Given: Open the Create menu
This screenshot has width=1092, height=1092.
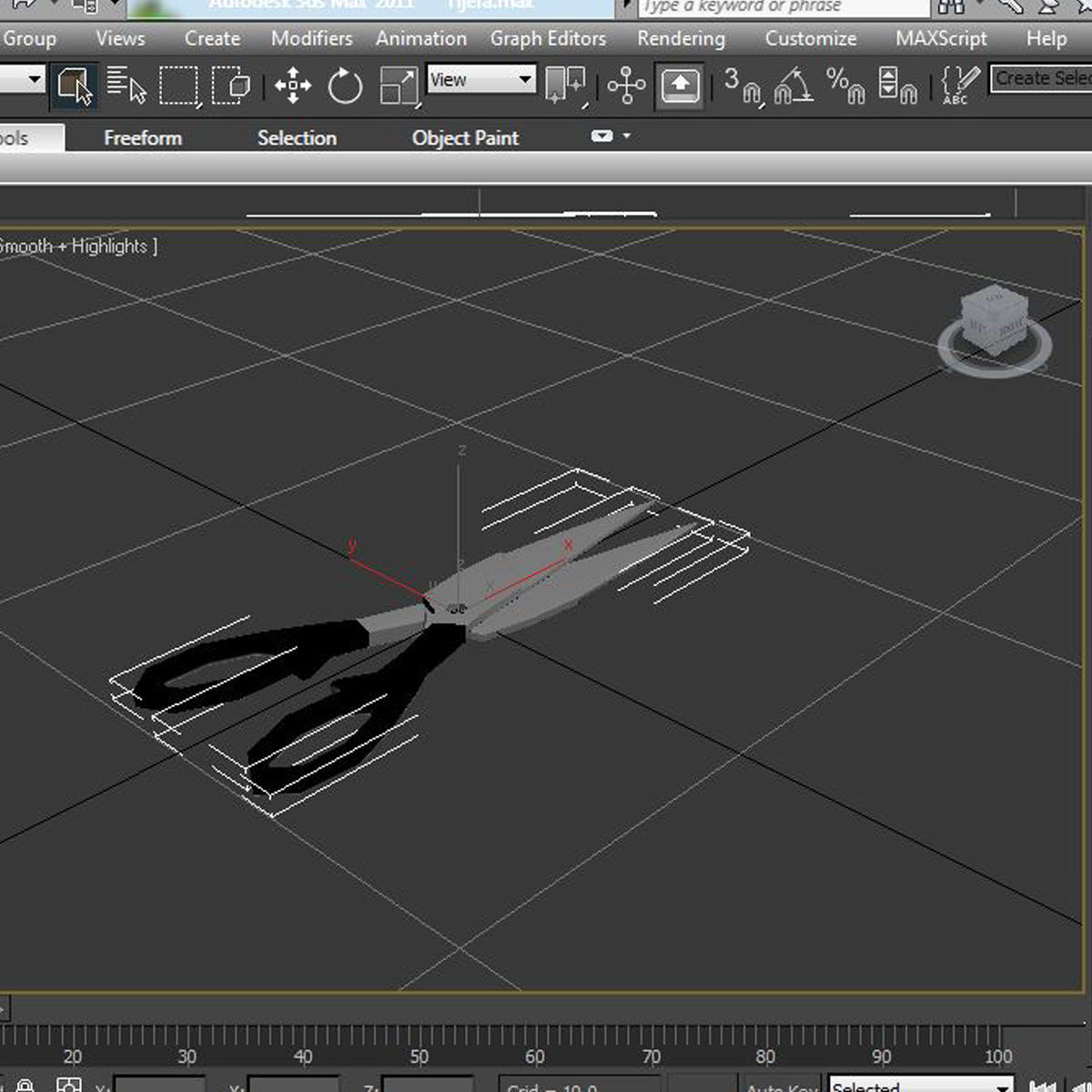Looking at the screenshot, I should (212, 38).
